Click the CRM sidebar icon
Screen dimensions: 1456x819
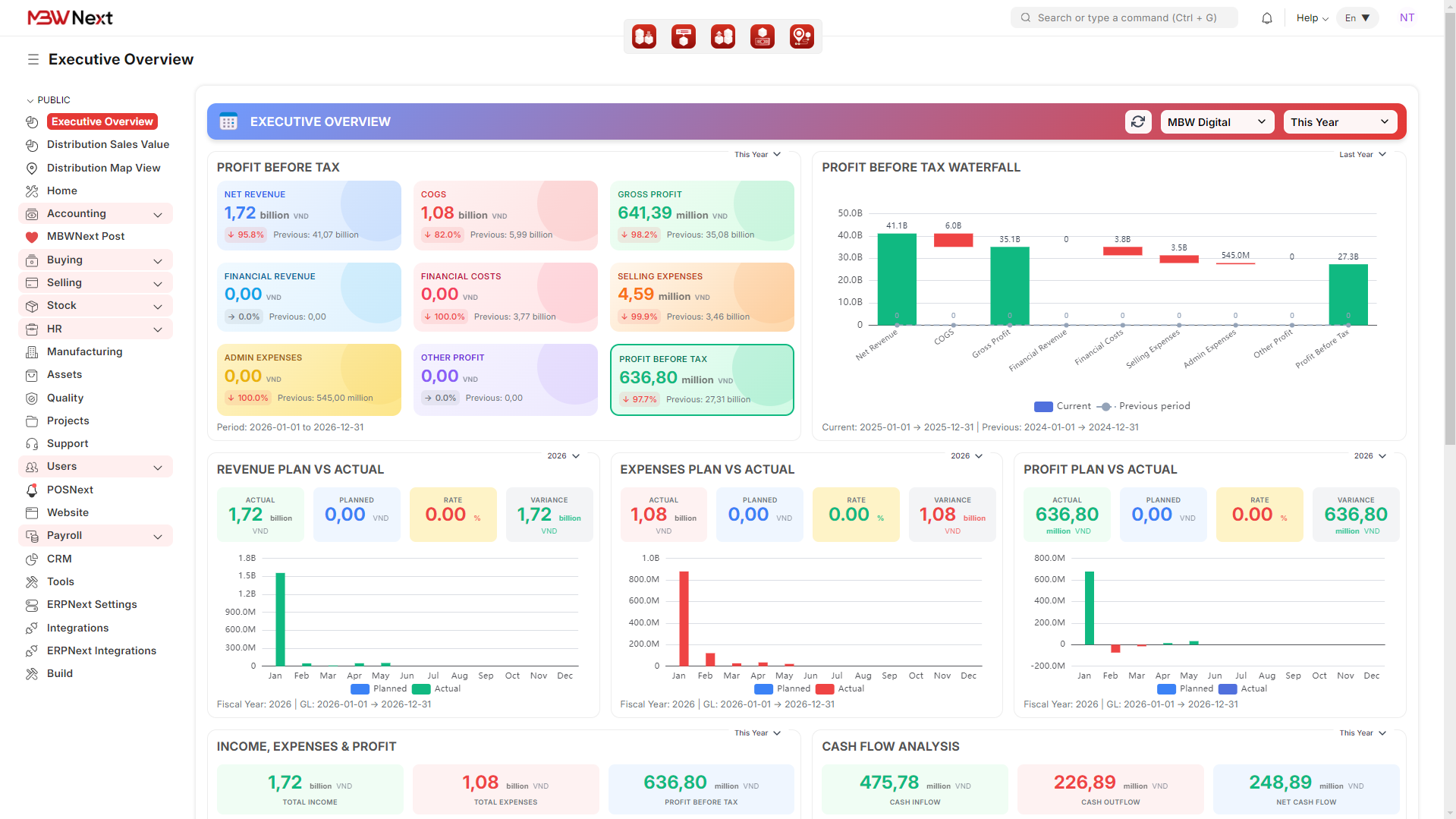point(32,559)
